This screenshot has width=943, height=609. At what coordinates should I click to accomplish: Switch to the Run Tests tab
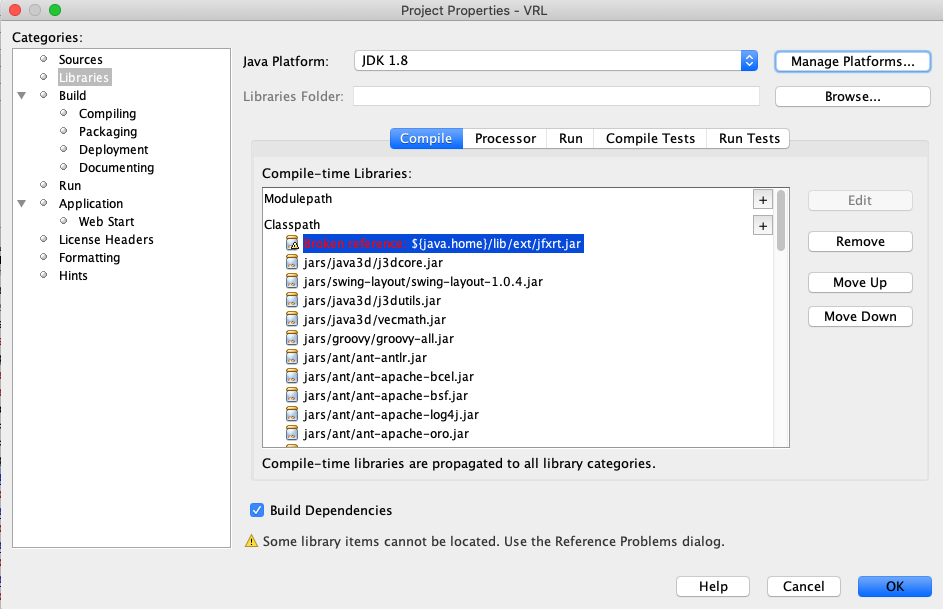coord(749,138)
